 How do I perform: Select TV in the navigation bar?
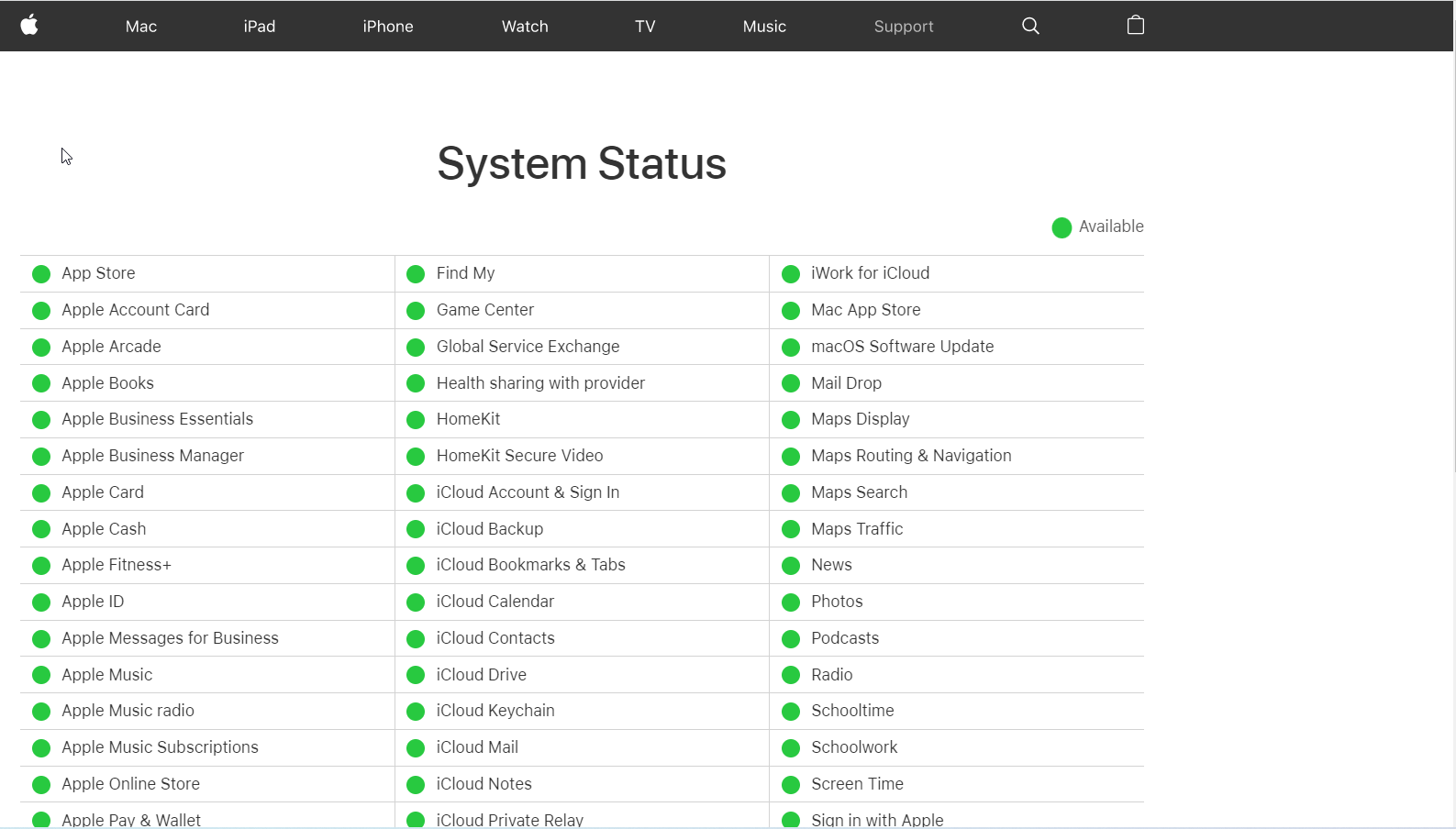[645, 27]
